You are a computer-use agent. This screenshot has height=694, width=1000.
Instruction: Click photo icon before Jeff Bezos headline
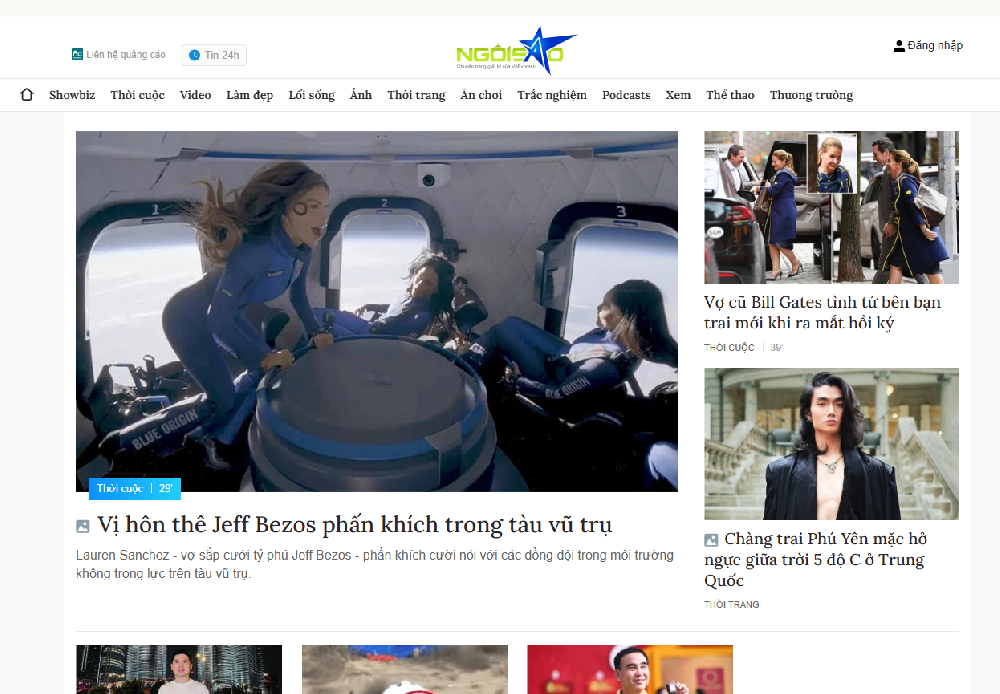83,526
